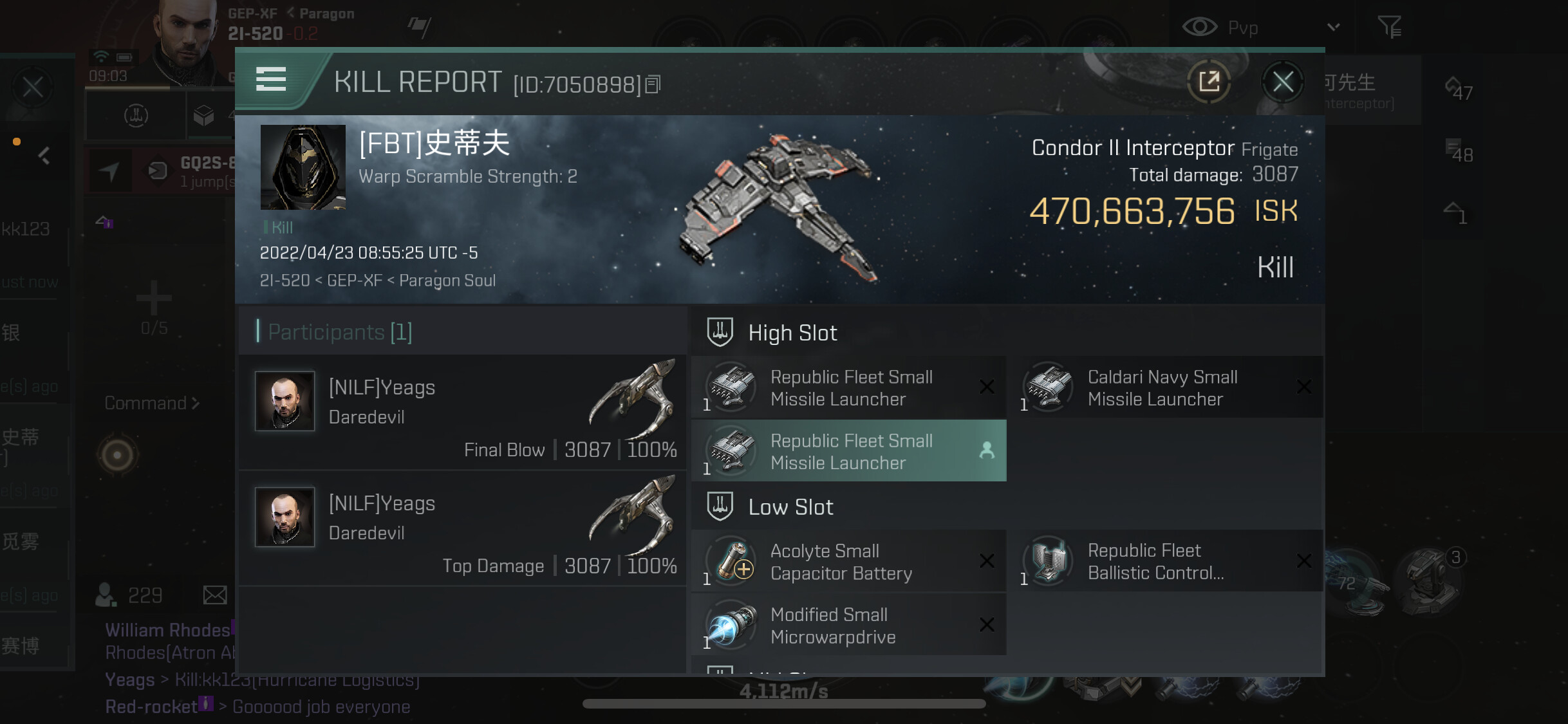Expand the Pvp overview dropdown
This screenshot has height=724, width=1568.
pos(1333,27)
